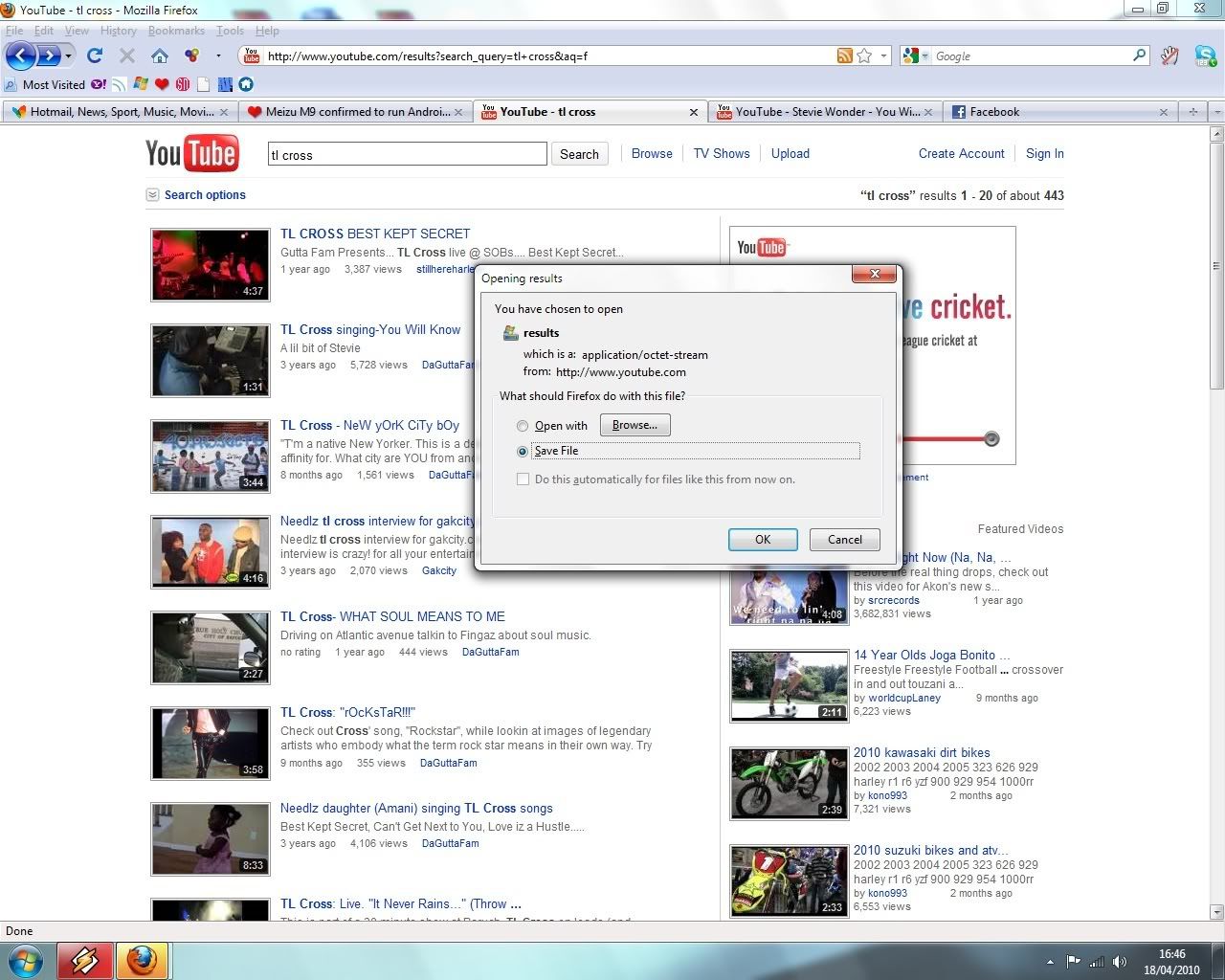
Task: Click the page vertical scrollbar thumb
Action: 1216,265
